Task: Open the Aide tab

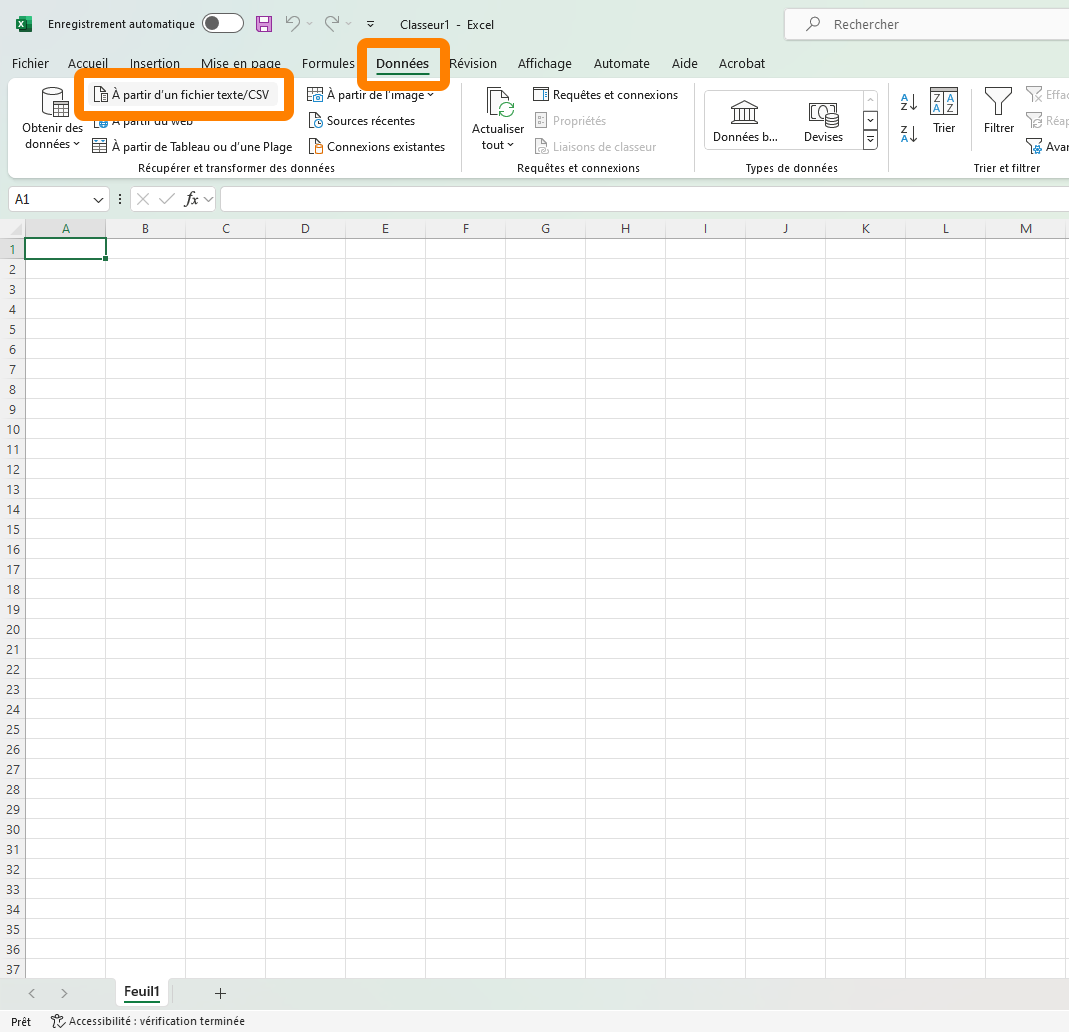Action: (x=684, y=63)
